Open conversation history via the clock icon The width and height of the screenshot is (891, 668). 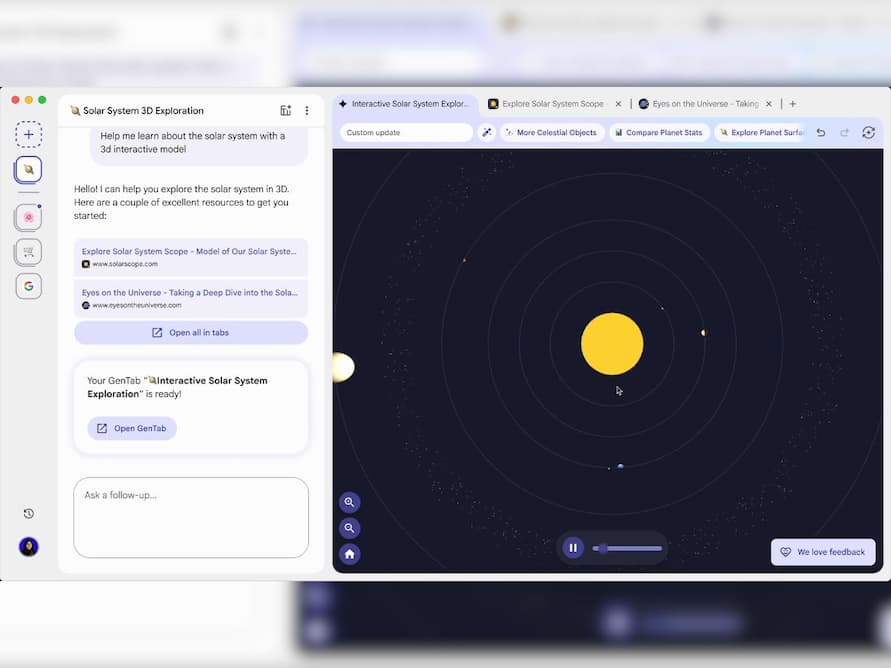(28, 513)
